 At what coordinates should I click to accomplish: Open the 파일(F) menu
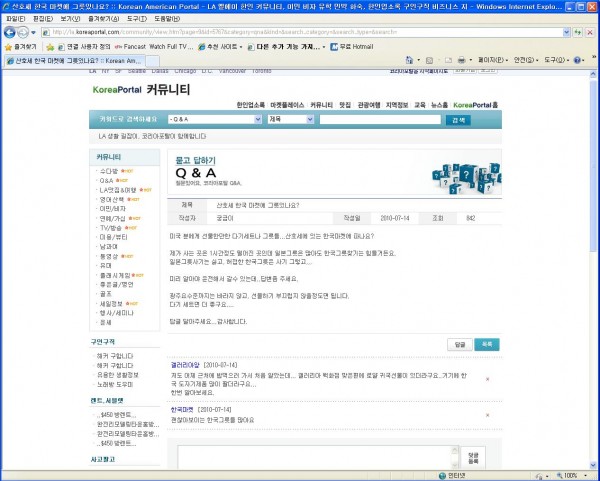coord(15,18)
